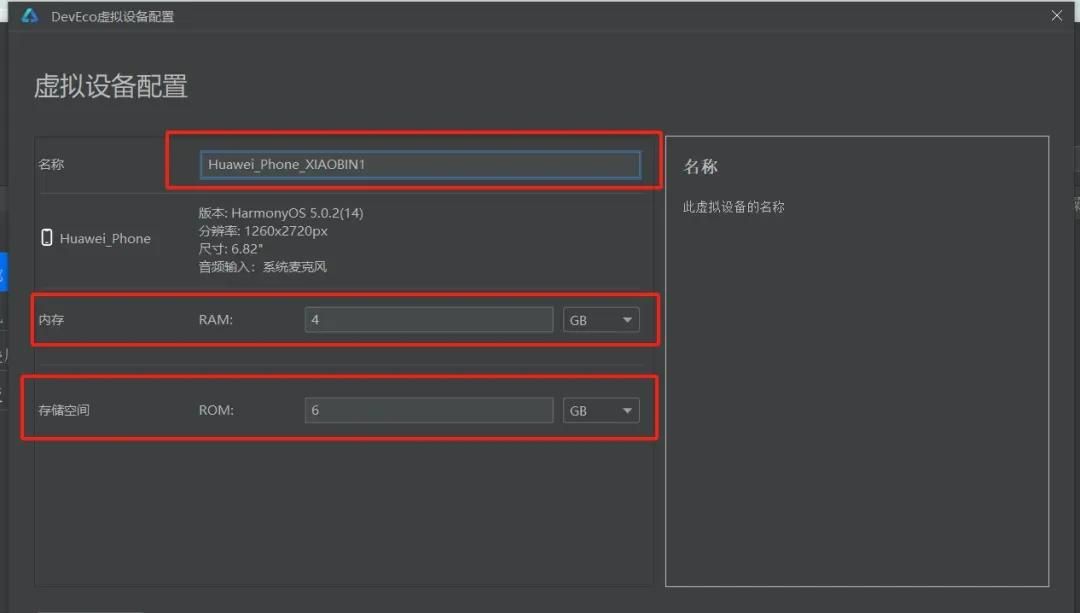This screenshot has width=1080, height=613.
Task: Click the dropdown arrow on the ROM unit selector
Action: (x=628, y=409)
